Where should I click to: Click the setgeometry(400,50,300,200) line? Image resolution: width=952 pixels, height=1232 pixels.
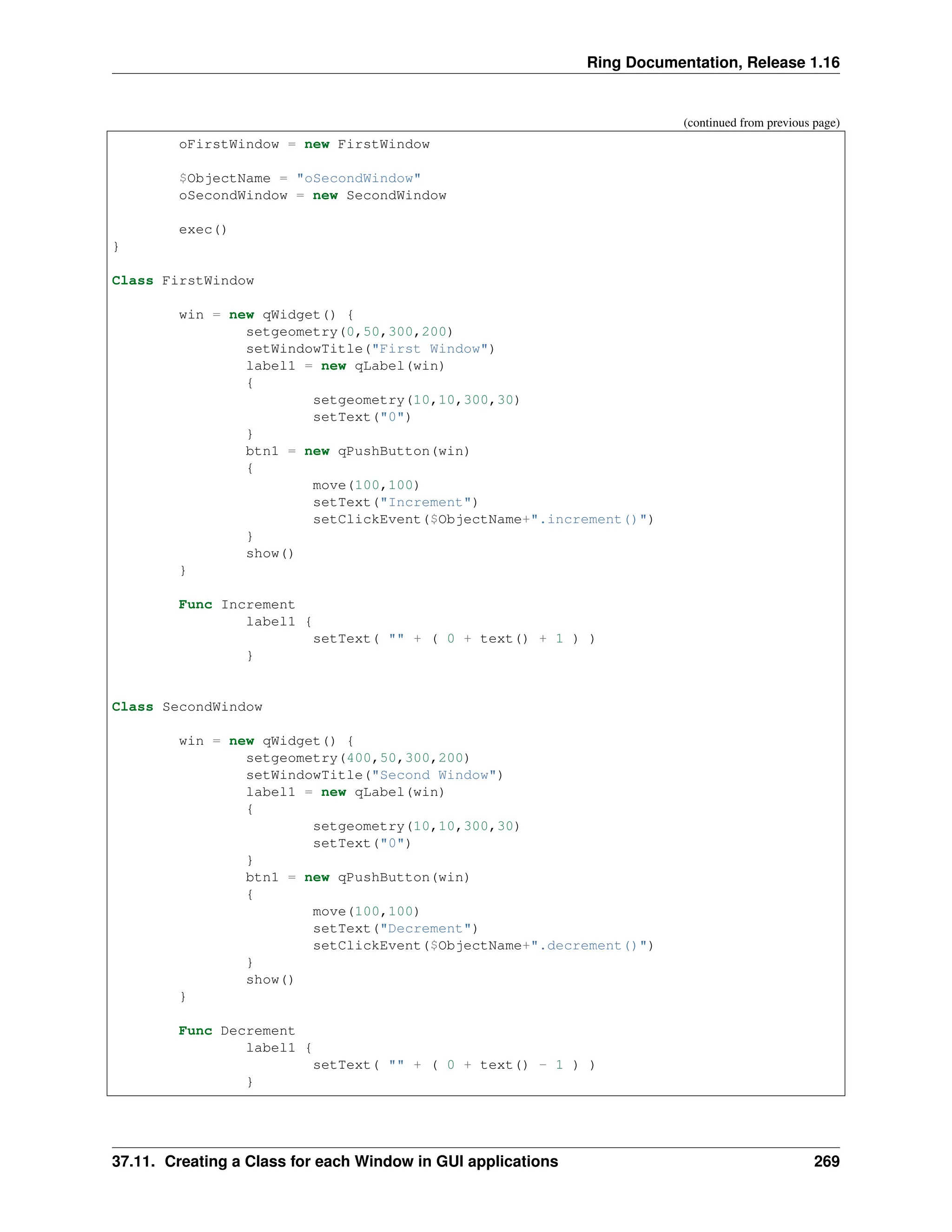pyautogui.click(x=357, y=758)
